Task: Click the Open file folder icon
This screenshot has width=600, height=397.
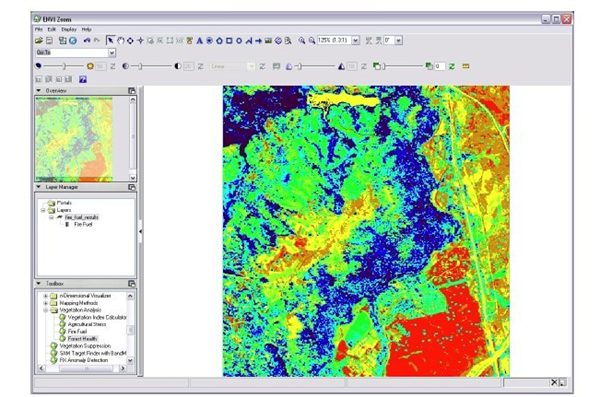Action: coord(39,40)
